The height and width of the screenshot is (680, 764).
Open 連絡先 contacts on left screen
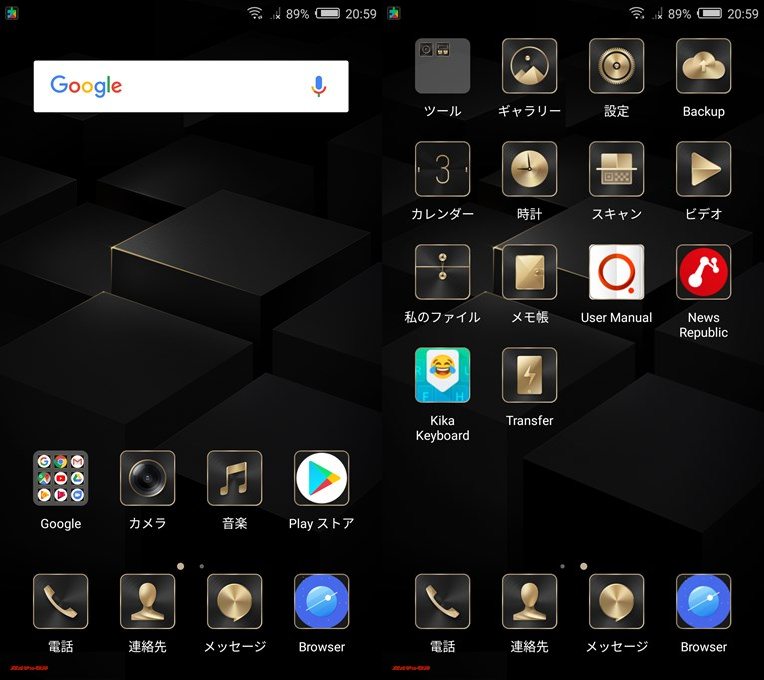click(x=147, y=601)
